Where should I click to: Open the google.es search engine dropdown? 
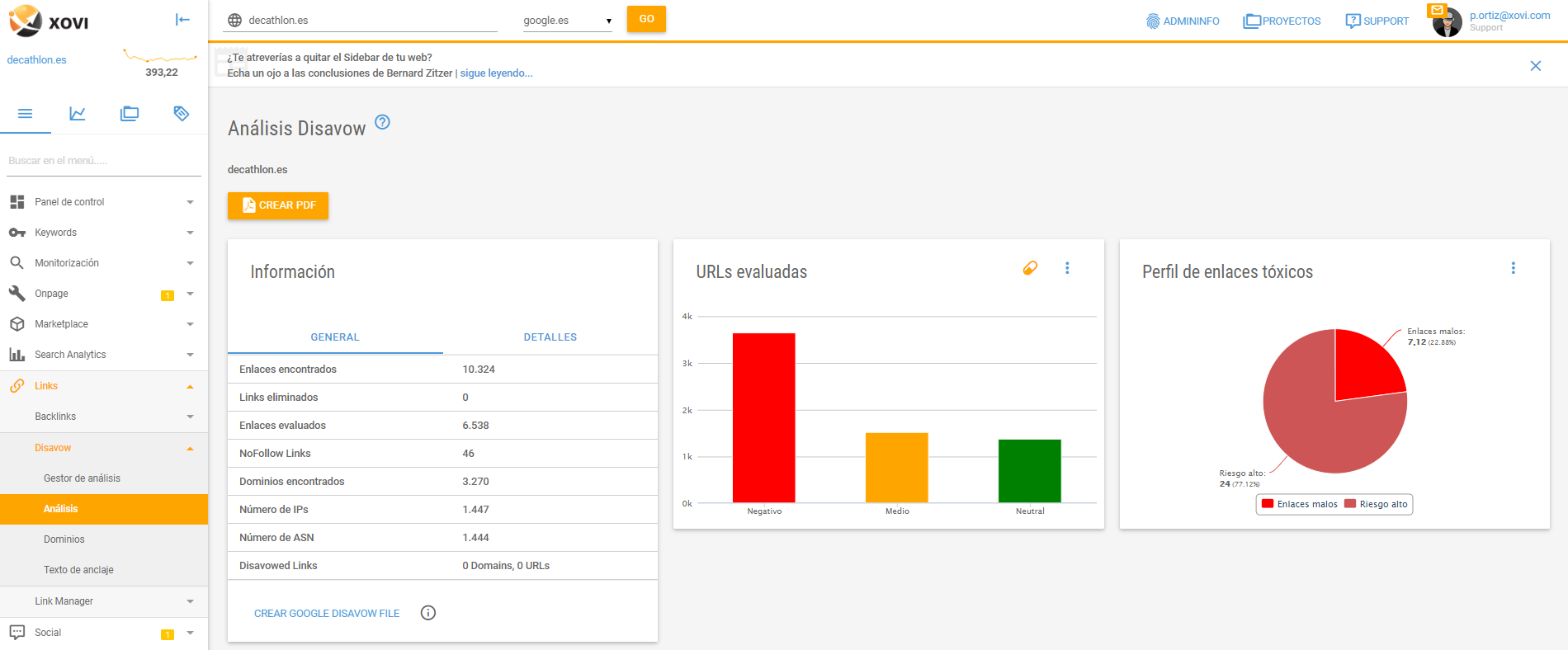568,21
